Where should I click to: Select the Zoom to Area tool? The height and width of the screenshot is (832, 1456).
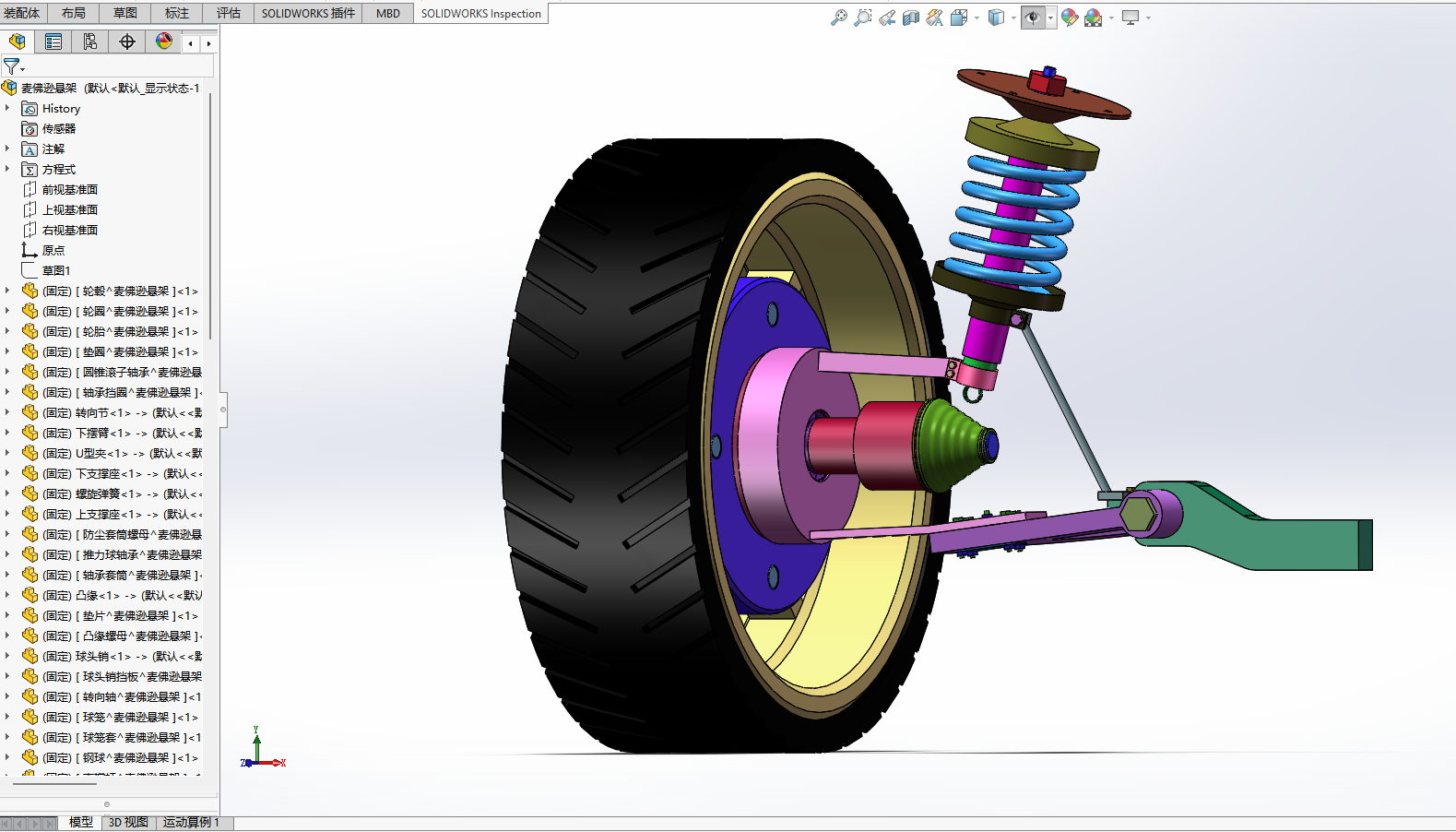coord(862,18)
